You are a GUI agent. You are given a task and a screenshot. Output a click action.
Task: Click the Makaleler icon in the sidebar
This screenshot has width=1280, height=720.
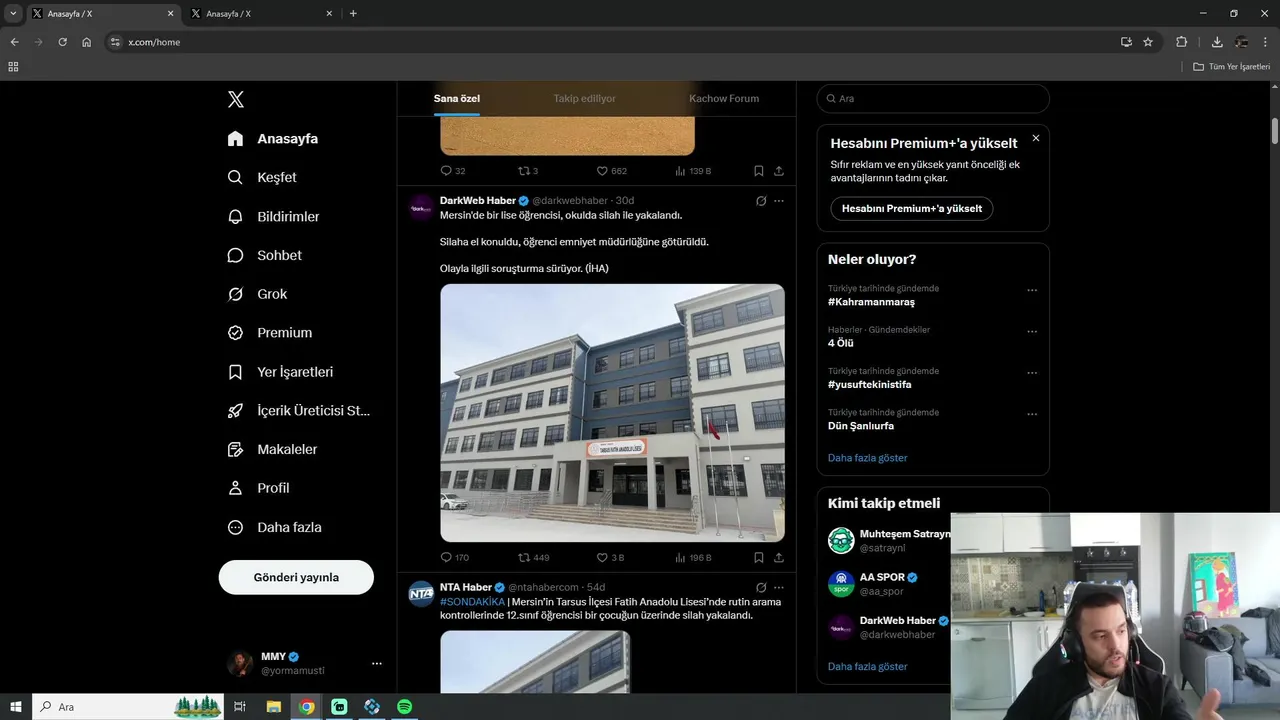[235, 450]
